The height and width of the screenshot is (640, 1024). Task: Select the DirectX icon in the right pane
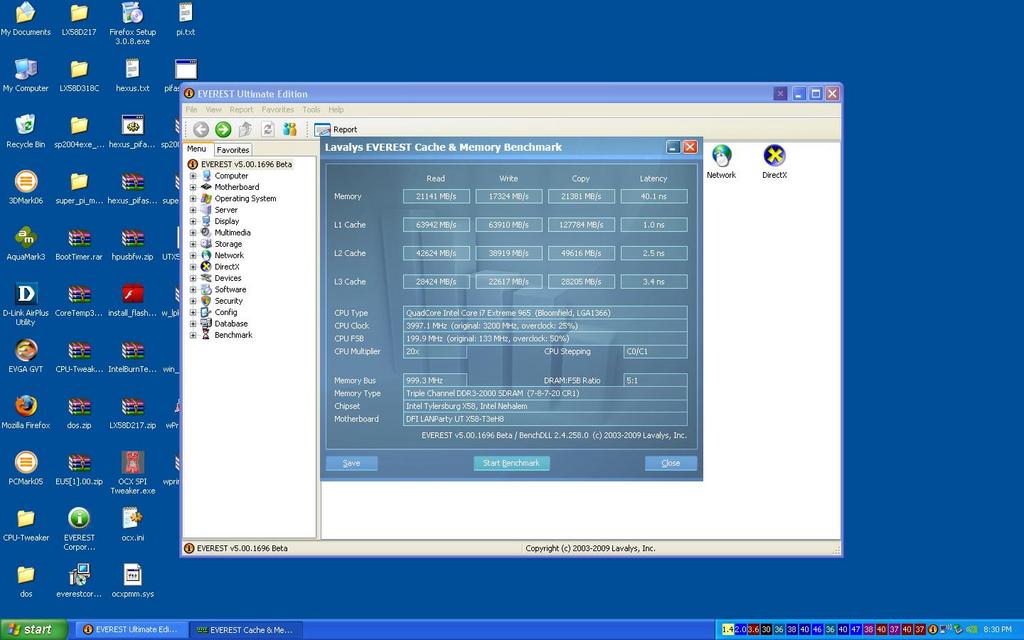(775, 161)
